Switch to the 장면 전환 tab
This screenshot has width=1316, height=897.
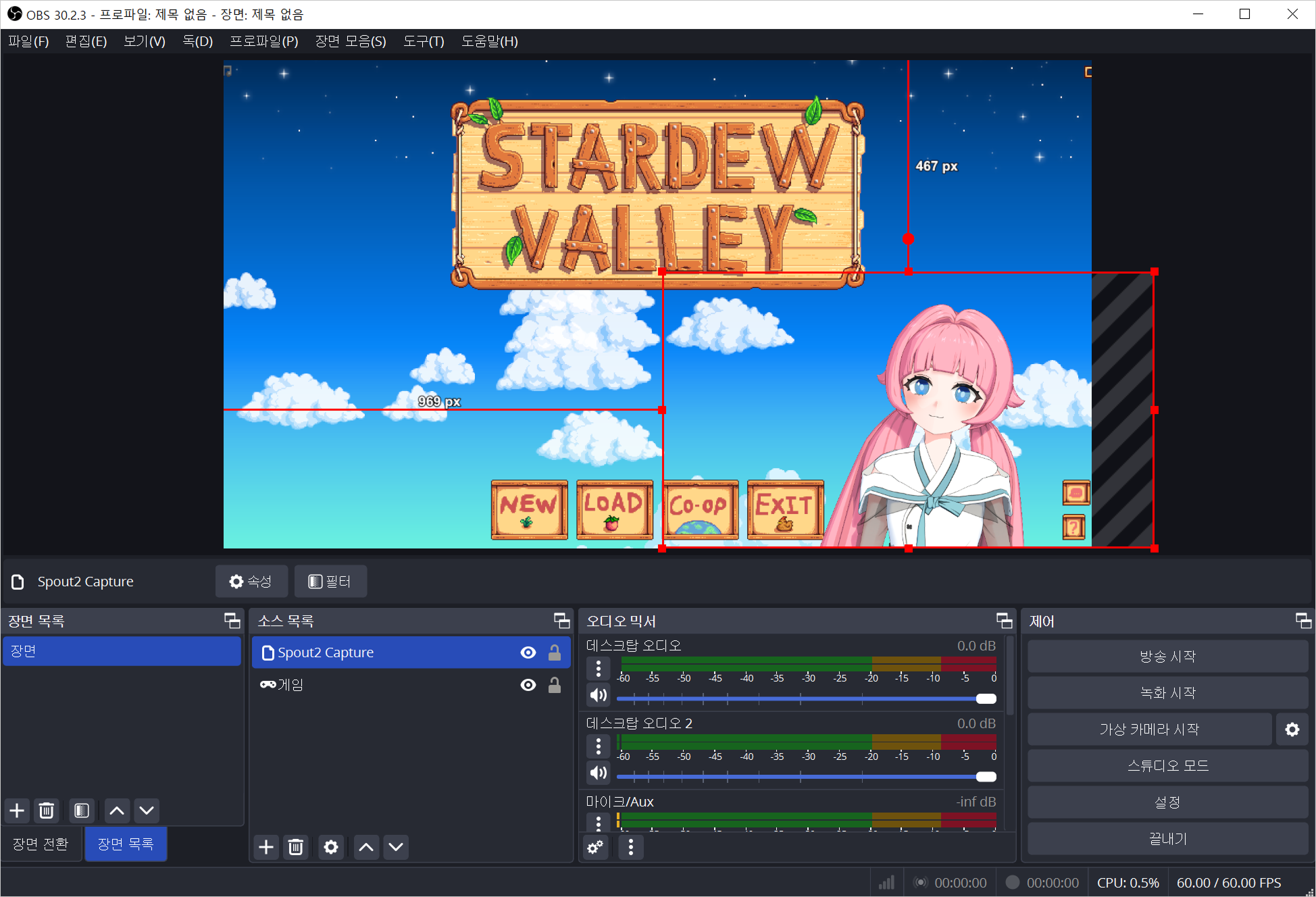(x=41, y=844)
